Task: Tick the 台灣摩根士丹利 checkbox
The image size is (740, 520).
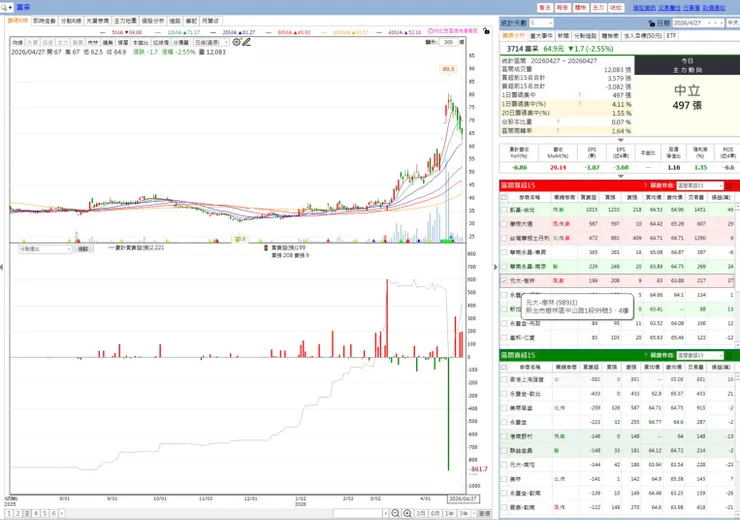Action: 504,238
